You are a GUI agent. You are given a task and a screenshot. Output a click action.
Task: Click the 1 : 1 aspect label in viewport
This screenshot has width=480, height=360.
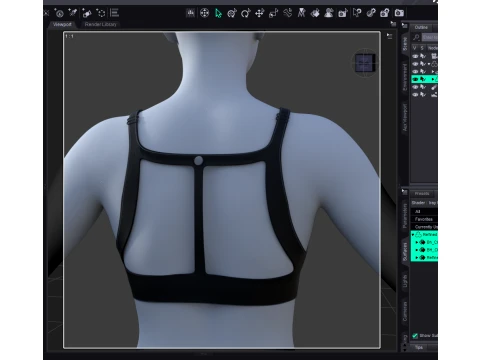point(69,36)
